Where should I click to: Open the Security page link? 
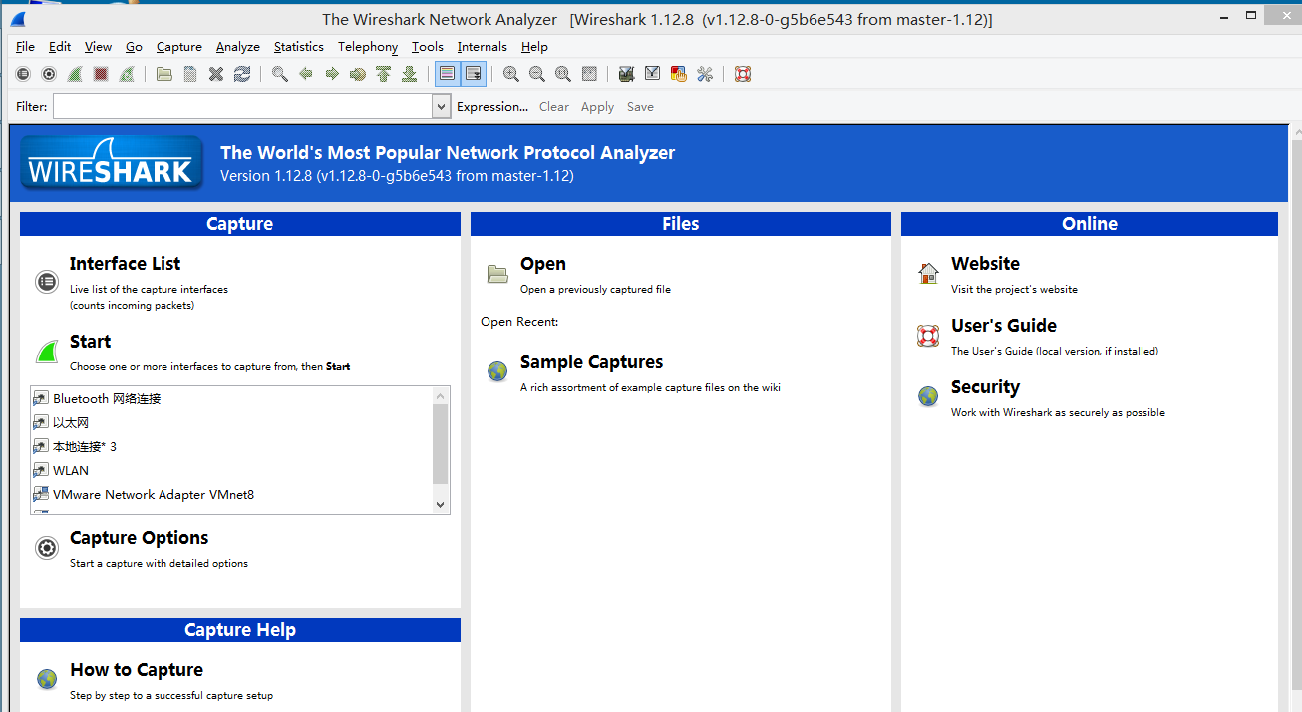tap(985, 387)
